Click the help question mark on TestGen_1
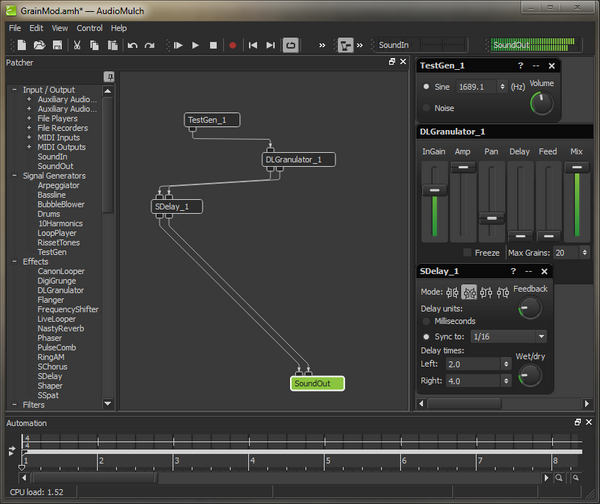The height and width of the screenshot is (504, 600). pyautogui.click(x=521, y=65)
